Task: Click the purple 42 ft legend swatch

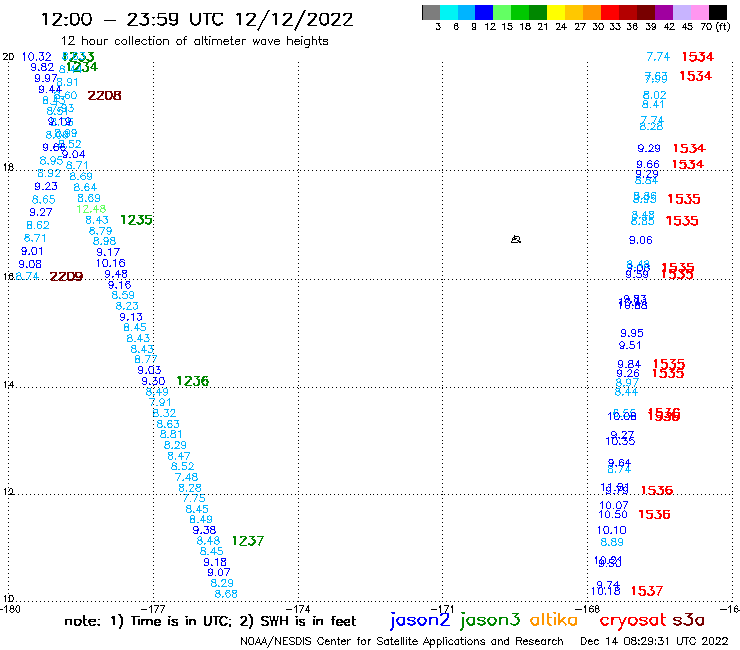Action: tap(664, 12)
